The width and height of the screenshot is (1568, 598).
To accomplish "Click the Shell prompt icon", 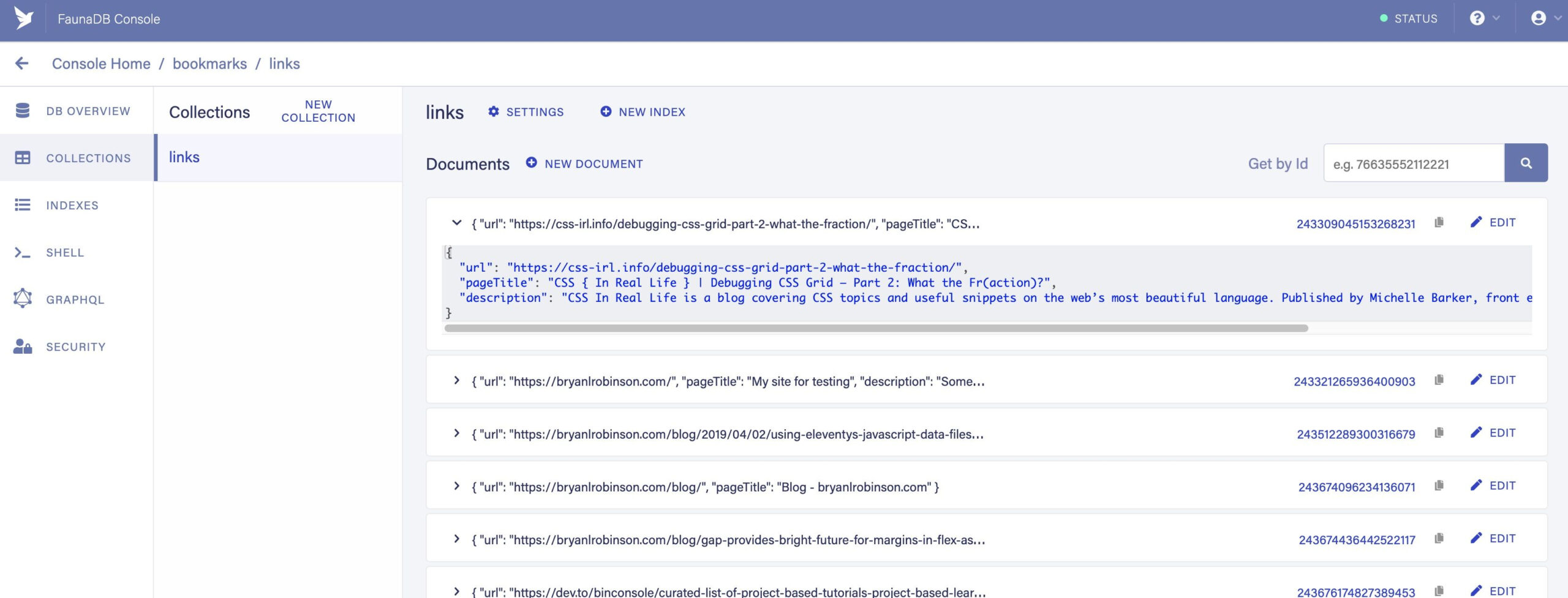I will click(x=23, y=252).
